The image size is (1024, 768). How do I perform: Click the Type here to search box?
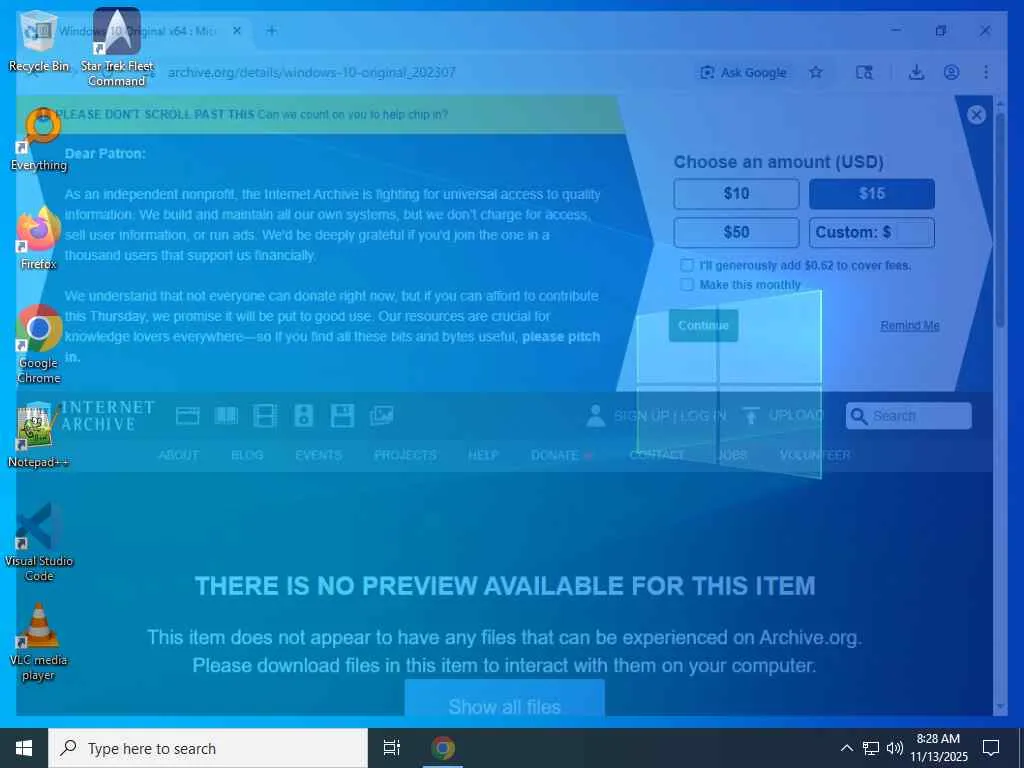208,748
